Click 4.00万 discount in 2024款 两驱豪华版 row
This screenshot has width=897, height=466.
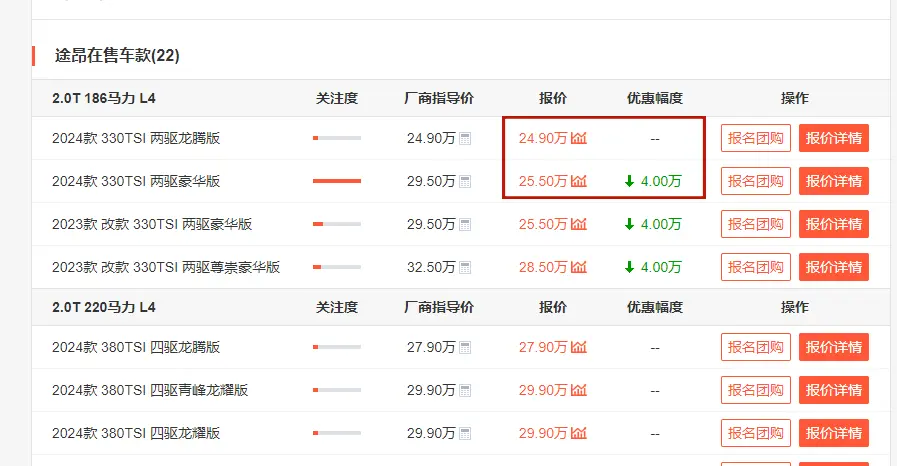[x=661, y=181]
